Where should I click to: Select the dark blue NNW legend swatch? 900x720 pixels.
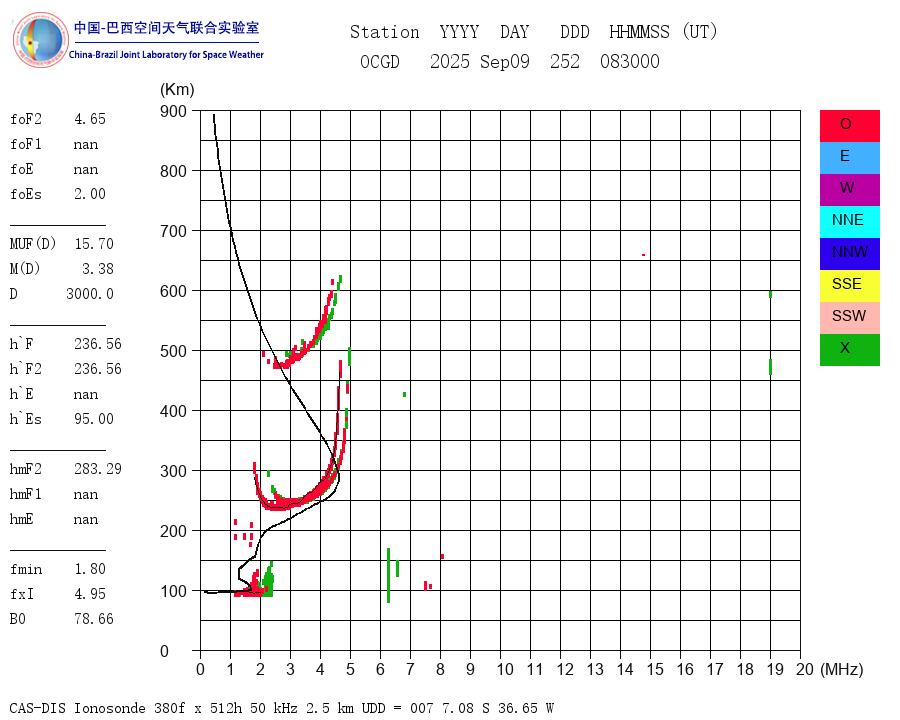pyautogui.click(x=849, y=254)
